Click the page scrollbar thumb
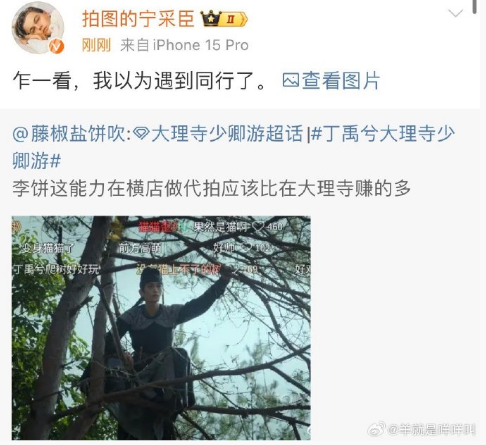Screen dimensions: 486x445 tap(474, 7)
